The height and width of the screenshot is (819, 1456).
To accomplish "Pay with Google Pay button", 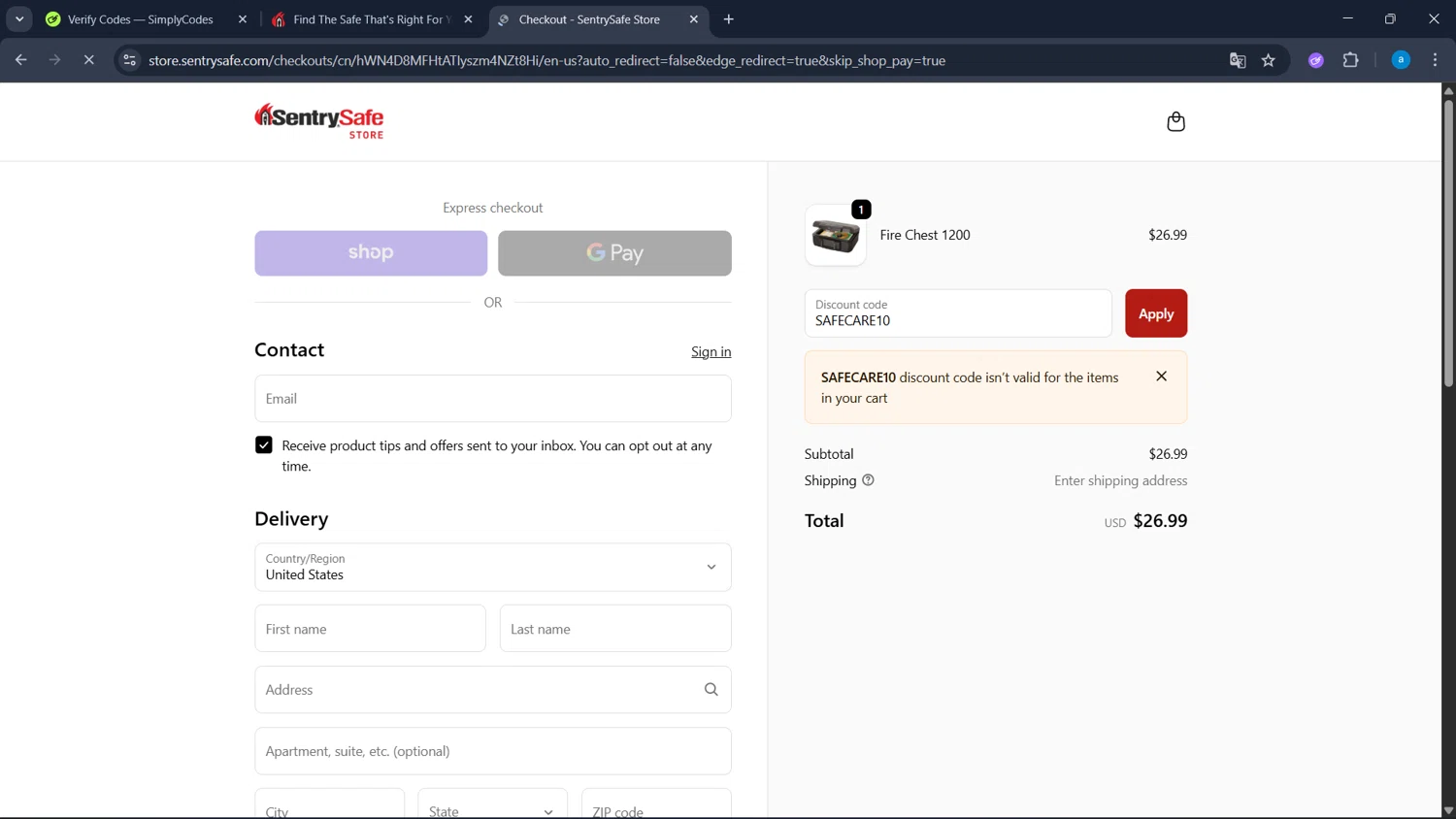I will tap(614, 253).
